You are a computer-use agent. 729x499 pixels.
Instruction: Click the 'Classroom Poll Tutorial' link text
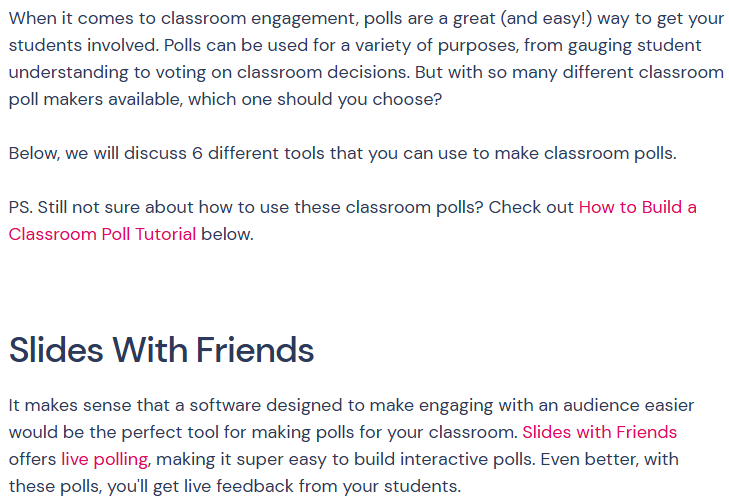(102, 234)
